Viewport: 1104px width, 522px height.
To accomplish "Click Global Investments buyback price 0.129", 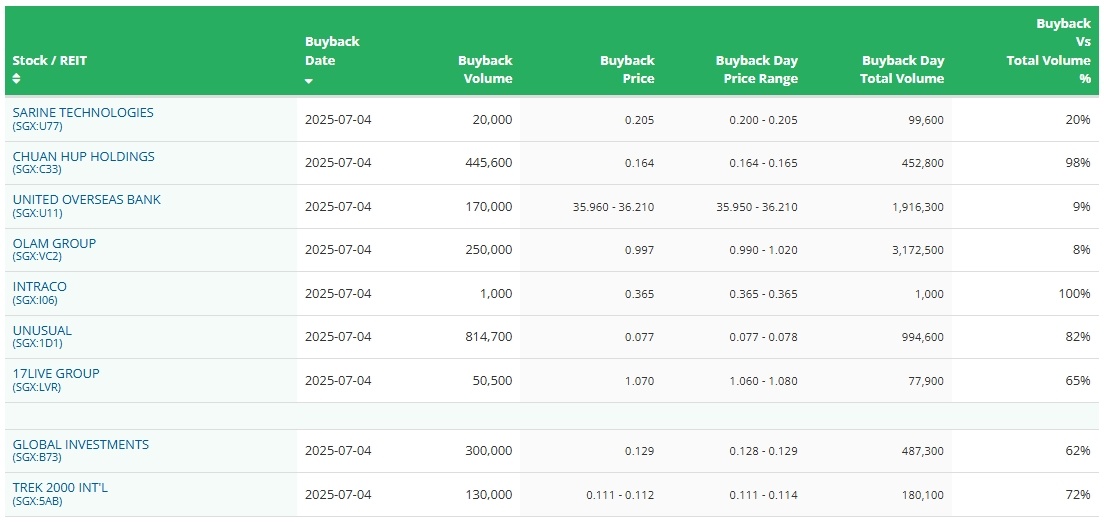I will click(x=640, y=452).
